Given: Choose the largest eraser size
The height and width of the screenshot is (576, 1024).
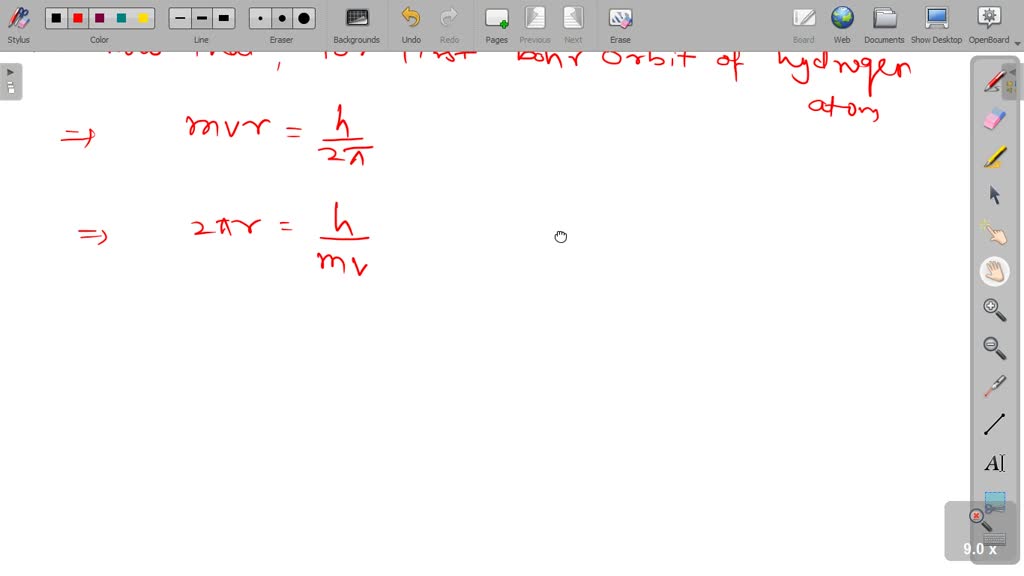Looking at the screenshot, I should [304, 18].
